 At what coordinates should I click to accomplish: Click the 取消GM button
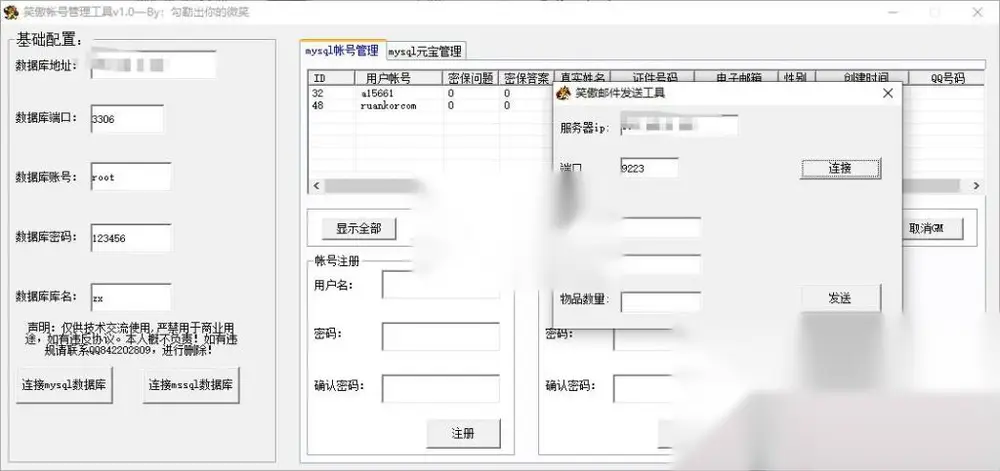[x=930, y=229]
